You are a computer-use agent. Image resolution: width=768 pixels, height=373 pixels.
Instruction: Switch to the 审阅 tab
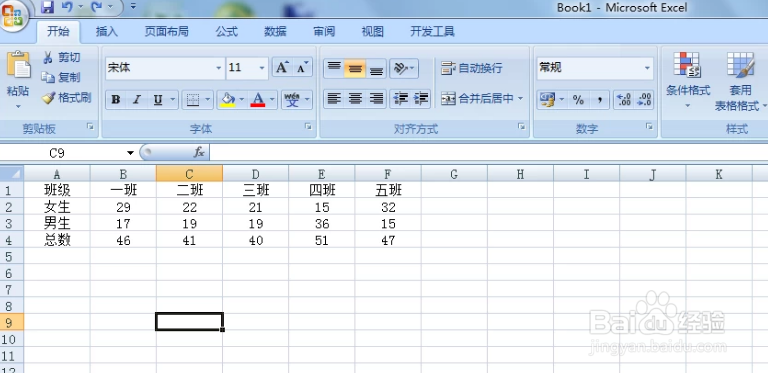324,32
